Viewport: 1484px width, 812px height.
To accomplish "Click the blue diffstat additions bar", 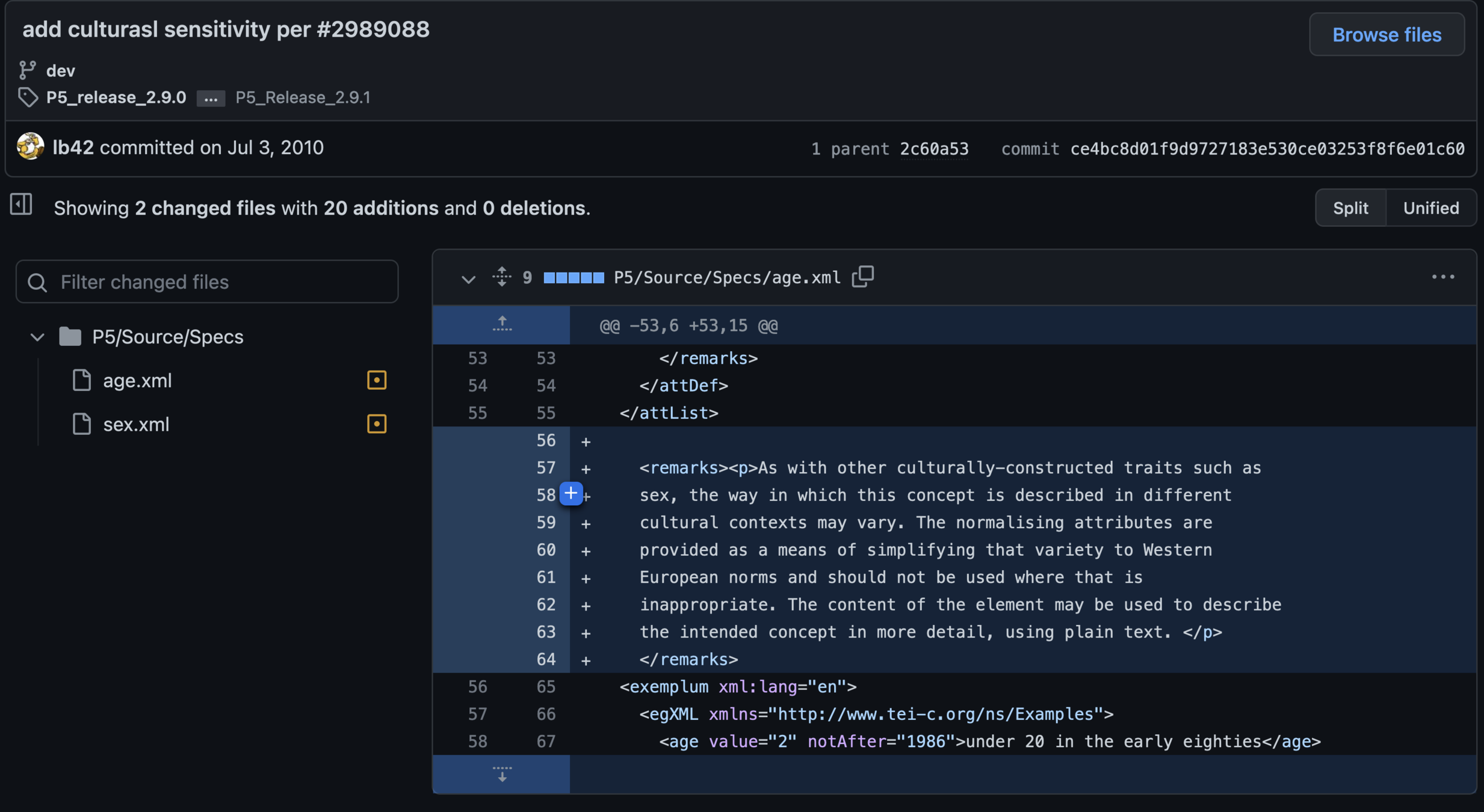I will 573,277.
